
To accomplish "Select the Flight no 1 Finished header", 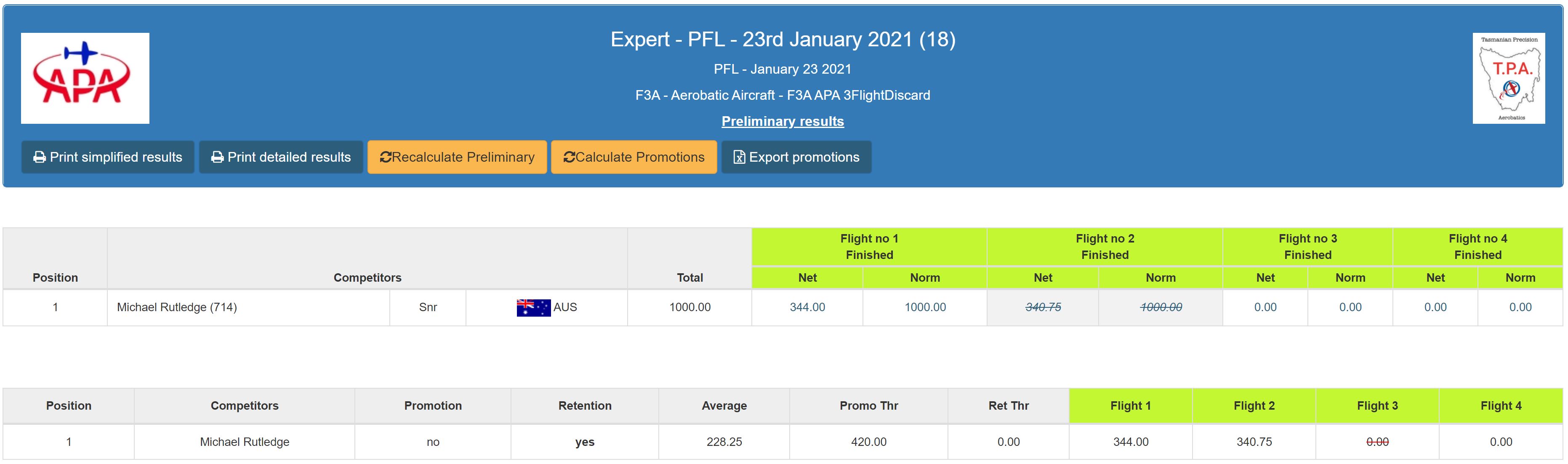I will [x=868, y=247].
